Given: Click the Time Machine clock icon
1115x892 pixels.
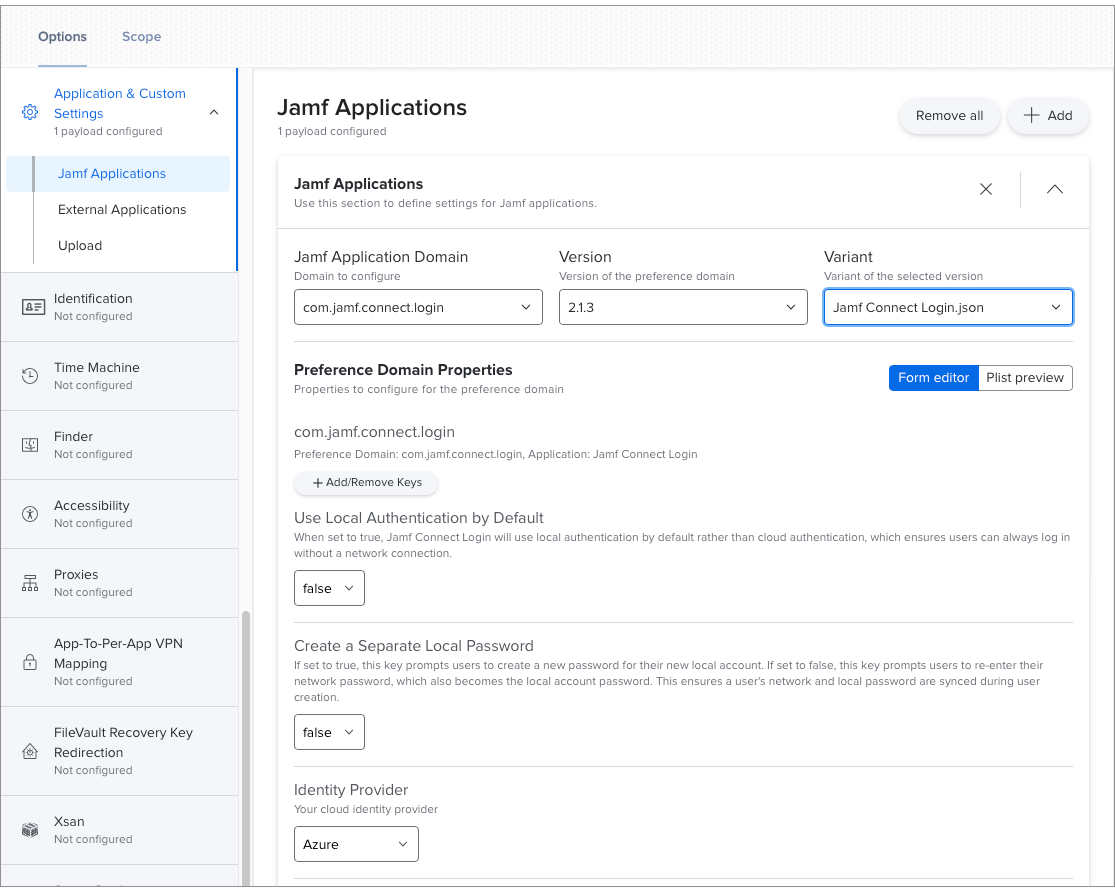Looking at the screenshot, I should [31, 376].
